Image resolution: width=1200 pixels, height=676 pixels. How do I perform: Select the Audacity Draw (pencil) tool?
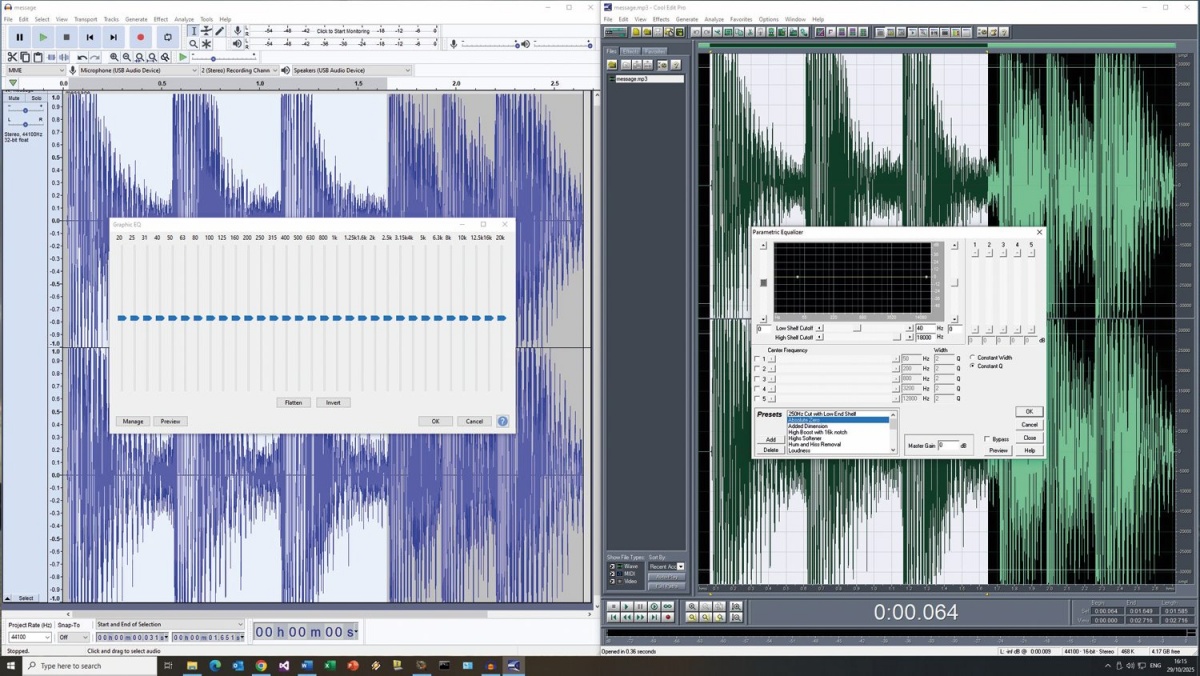[220, 31]
